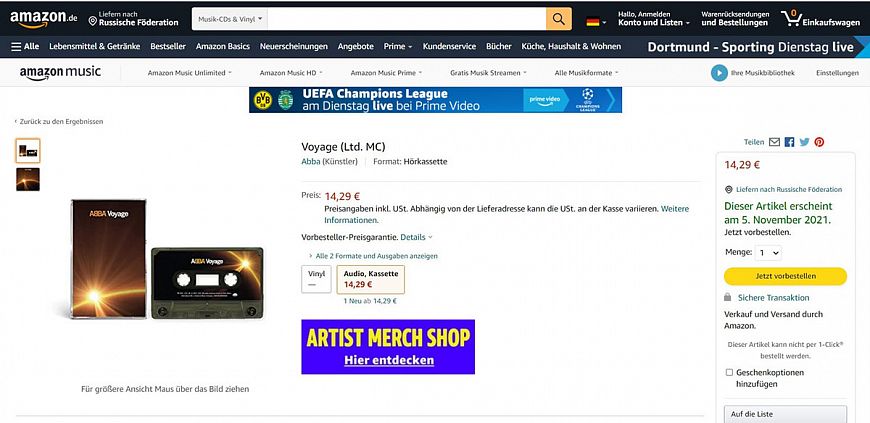The height and width of the screenshot is (423, 870).
Task: Click the search magnifier button
Action: (x=559, y=19)
